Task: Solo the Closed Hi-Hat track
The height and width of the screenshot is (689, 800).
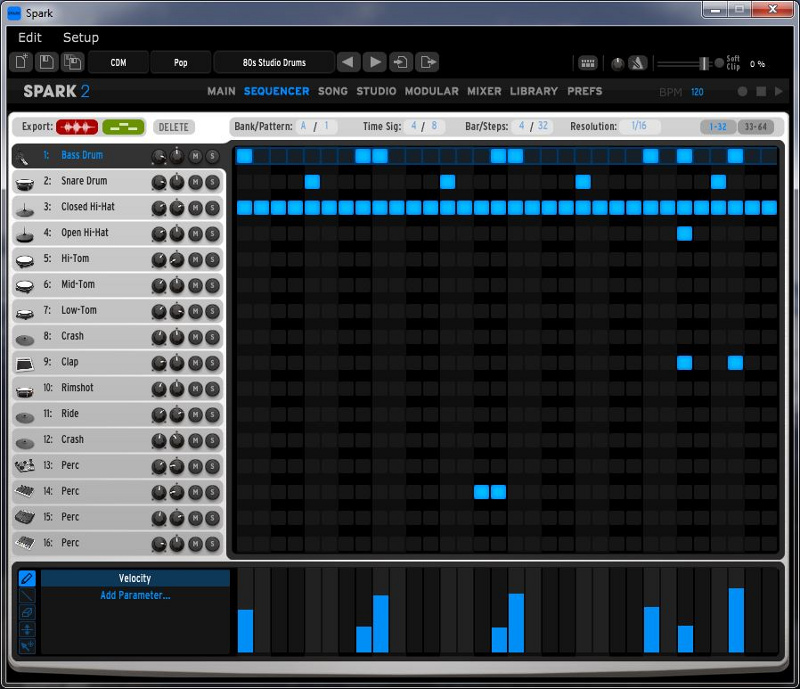Action: tap(212, 208)
